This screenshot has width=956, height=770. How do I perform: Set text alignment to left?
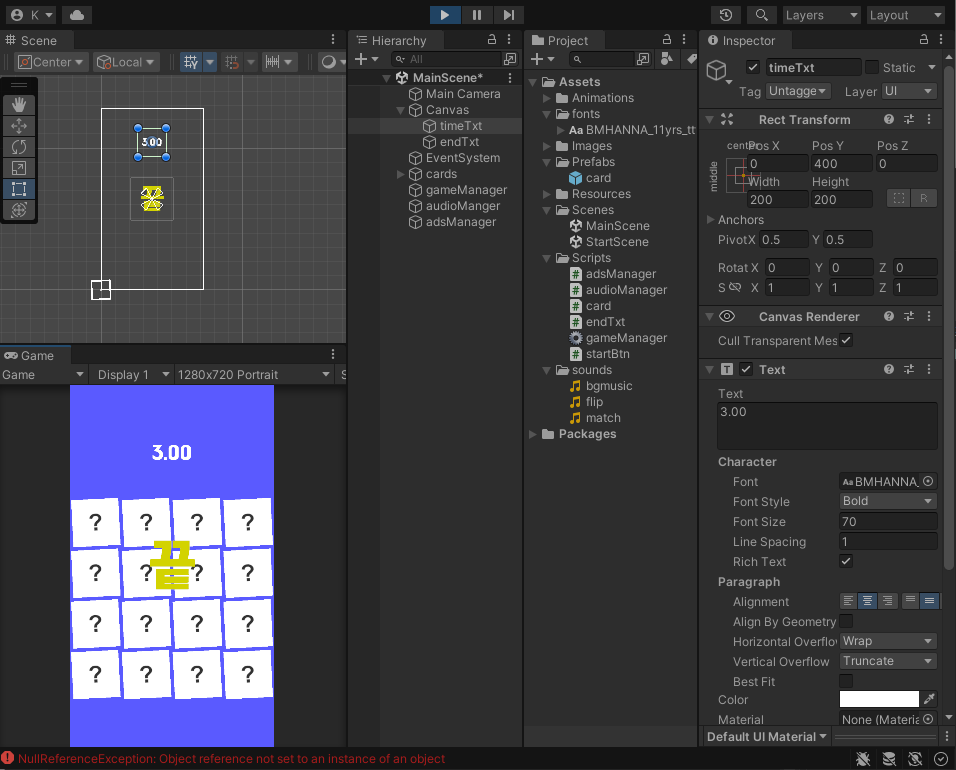point(848,601)
